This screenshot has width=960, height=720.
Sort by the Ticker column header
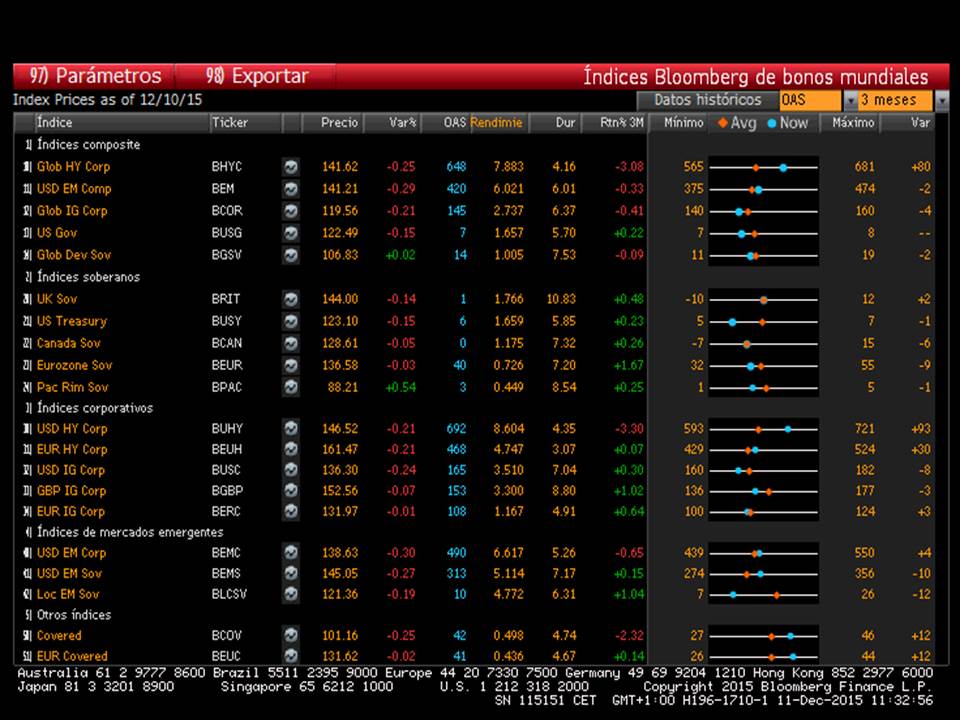246,122
